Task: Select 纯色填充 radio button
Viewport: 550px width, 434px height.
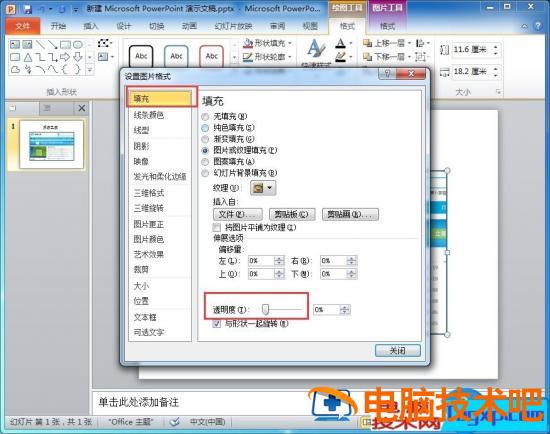Action: [x=205, y=128]
